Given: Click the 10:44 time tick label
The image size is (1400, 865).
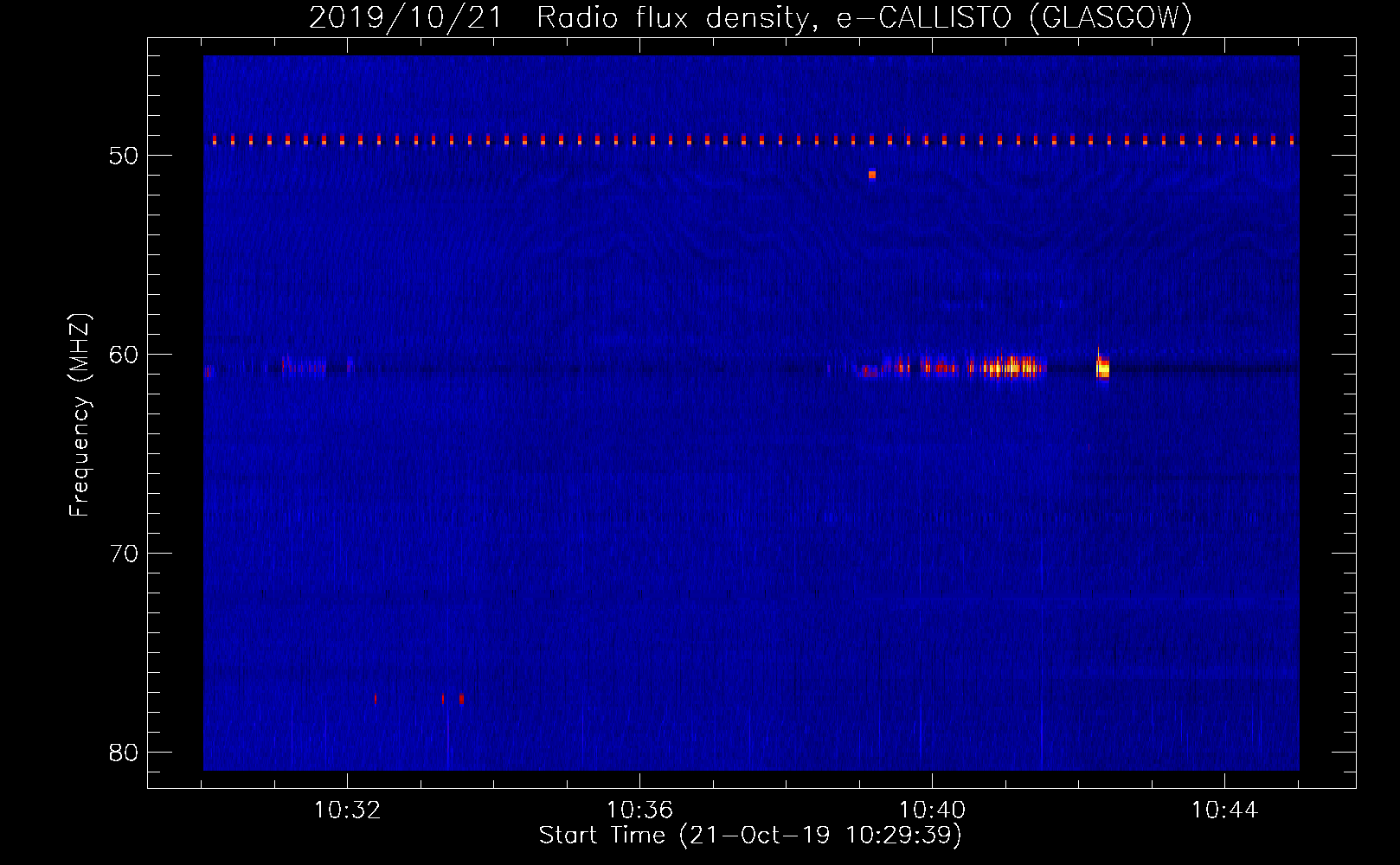Looking at the screenshot, I should 1224,811.
